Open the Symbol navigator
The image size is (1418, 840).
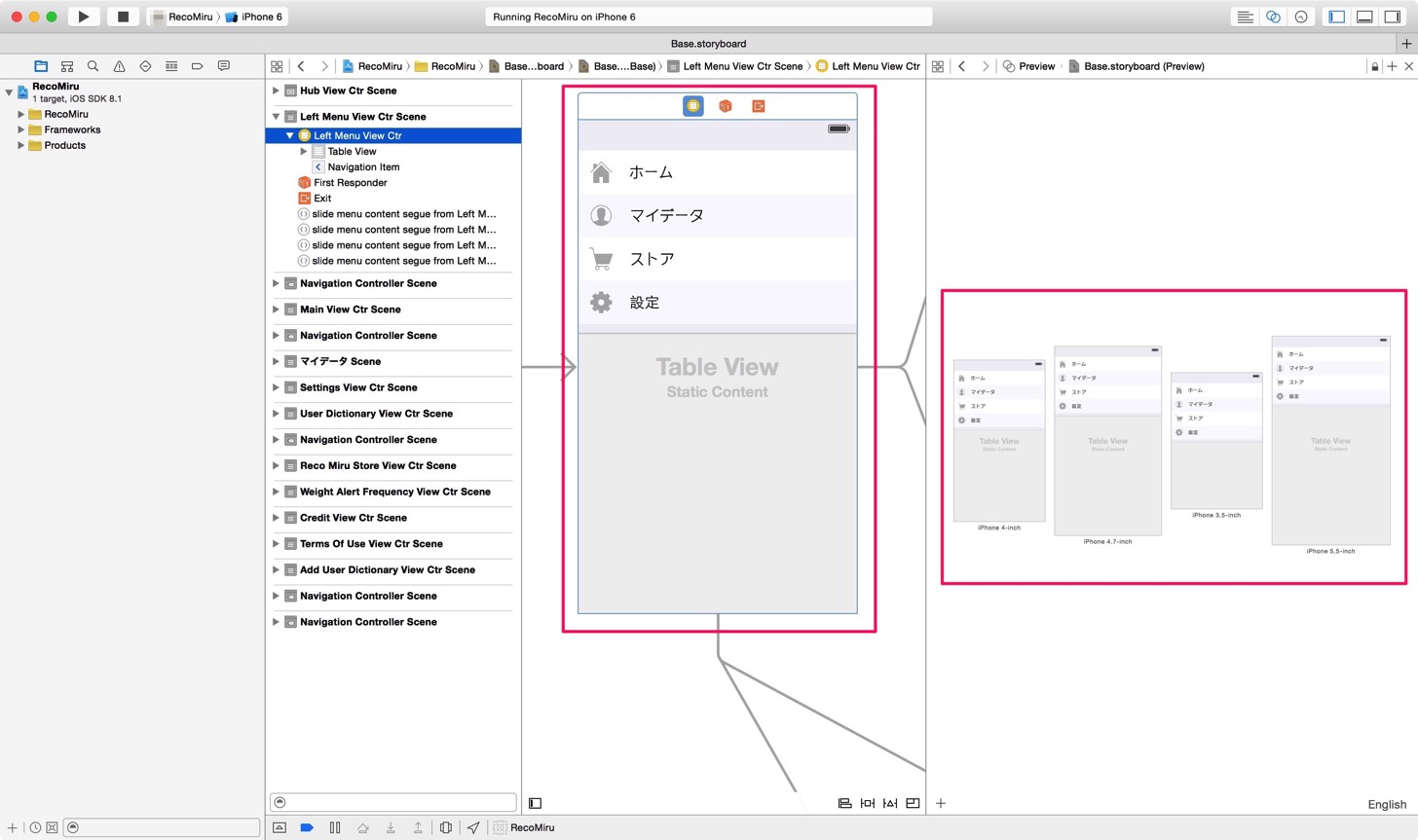click(x=67, y=66)
